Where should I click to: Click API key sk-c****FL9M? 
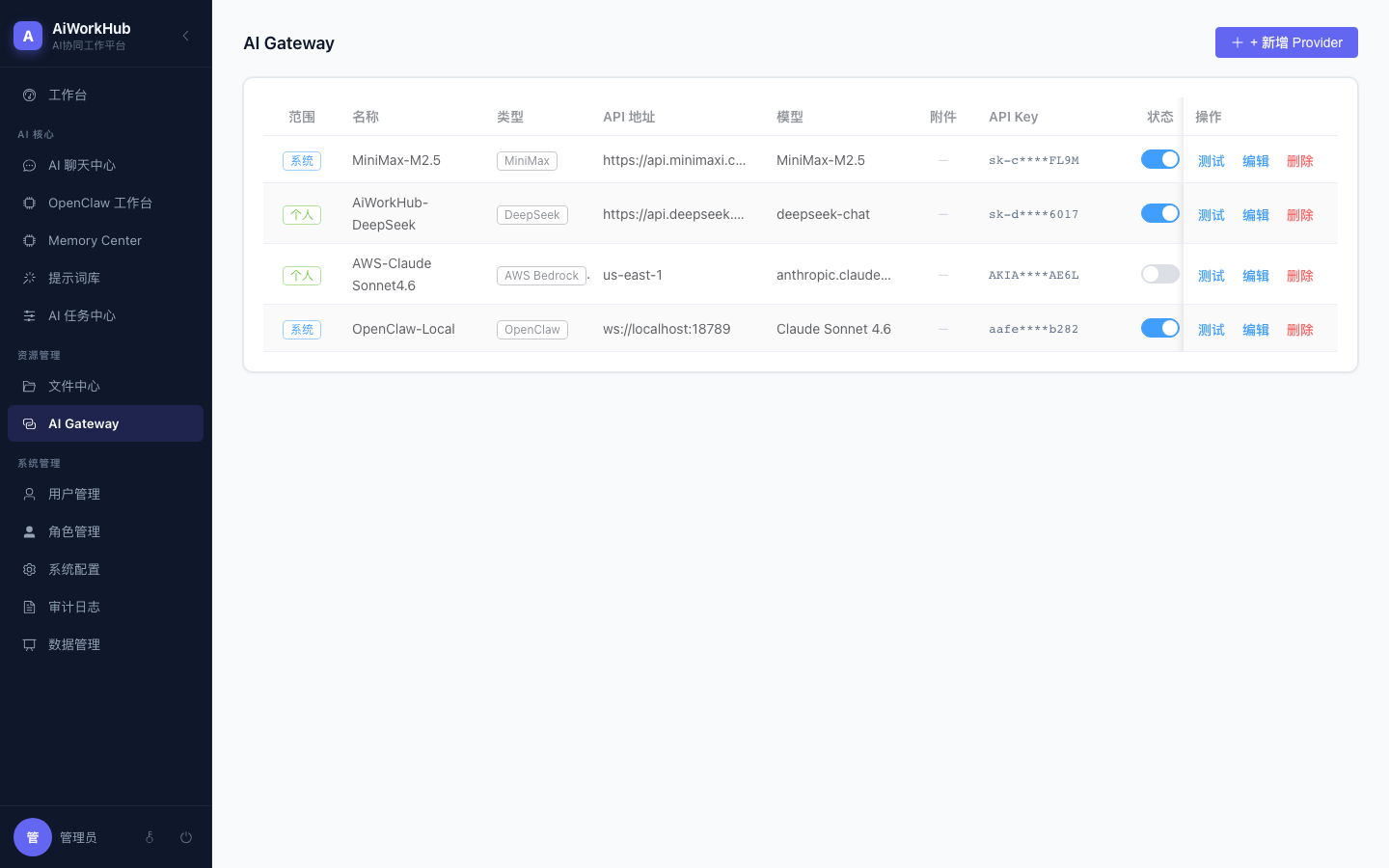coord(1034,160)
